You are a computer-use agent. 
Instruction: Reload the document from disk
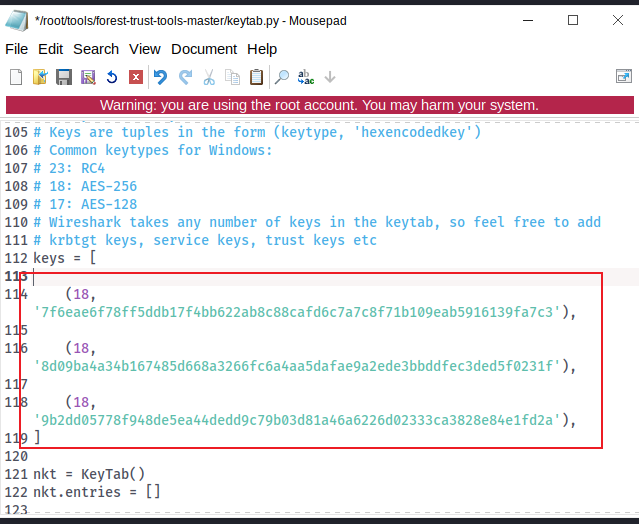[112, 77]
